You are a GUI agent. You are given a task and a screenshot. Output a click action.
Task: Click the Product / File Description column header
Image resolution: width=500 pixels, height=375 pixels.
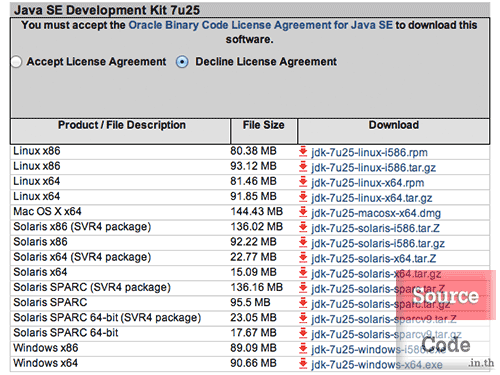122,125
